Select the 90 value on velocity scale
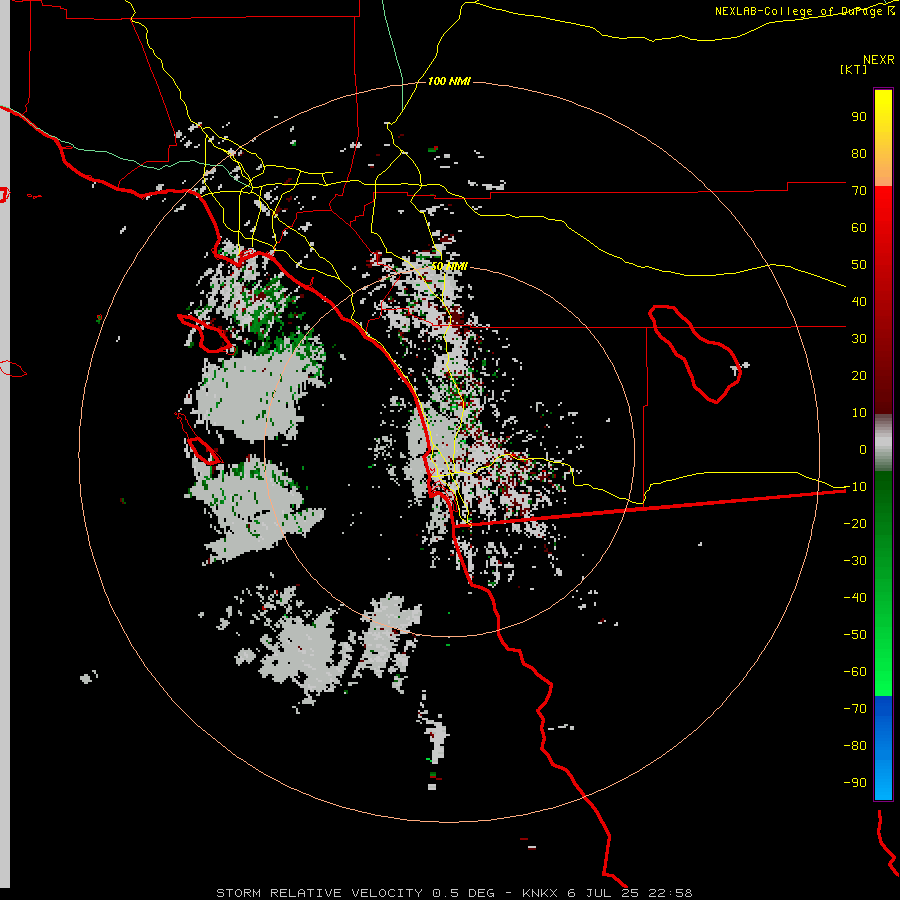The image size is (900, 900). [859, 117]
